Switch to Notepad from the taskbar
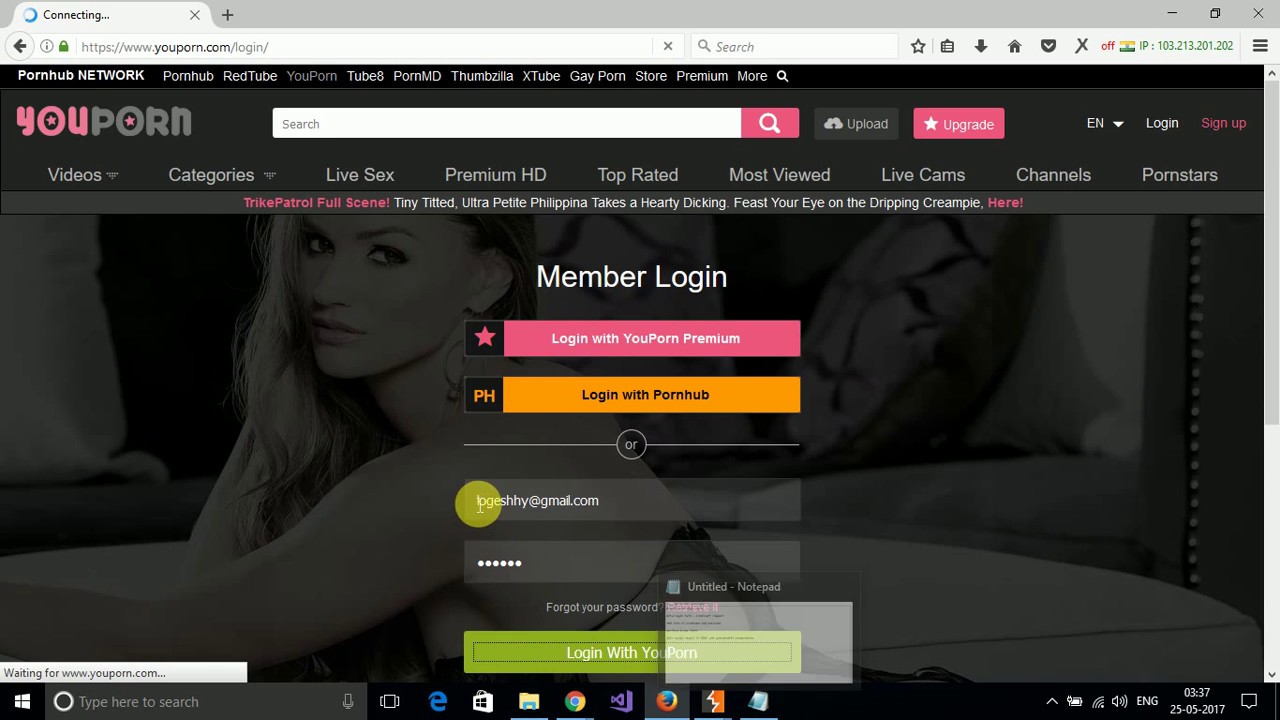Image resolution: width=1280 pixels, height=720 pixels. click(759, 701)
